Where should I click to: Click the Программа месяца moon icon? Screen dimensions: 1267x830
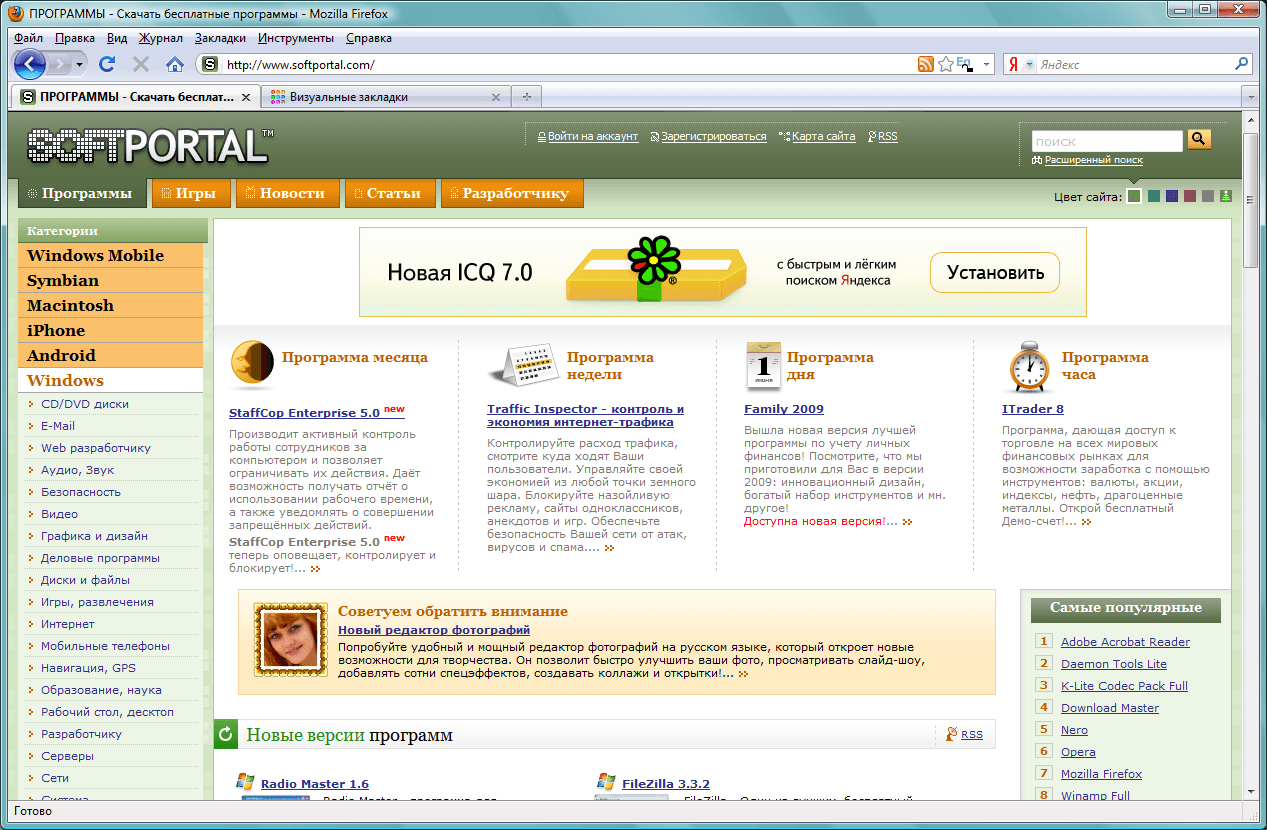click(x=252, y=365)
